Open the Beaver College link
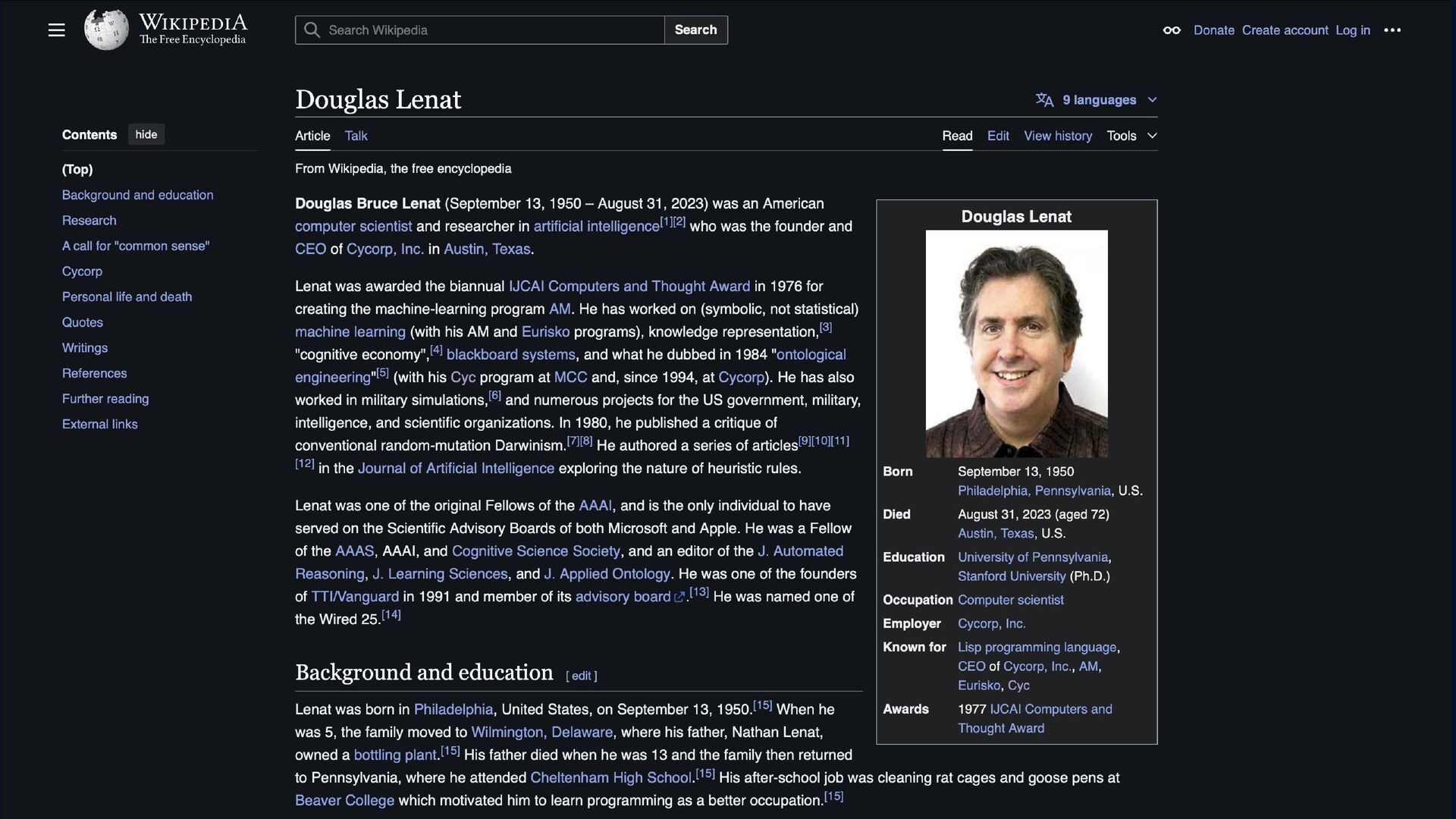 (344, 800)
